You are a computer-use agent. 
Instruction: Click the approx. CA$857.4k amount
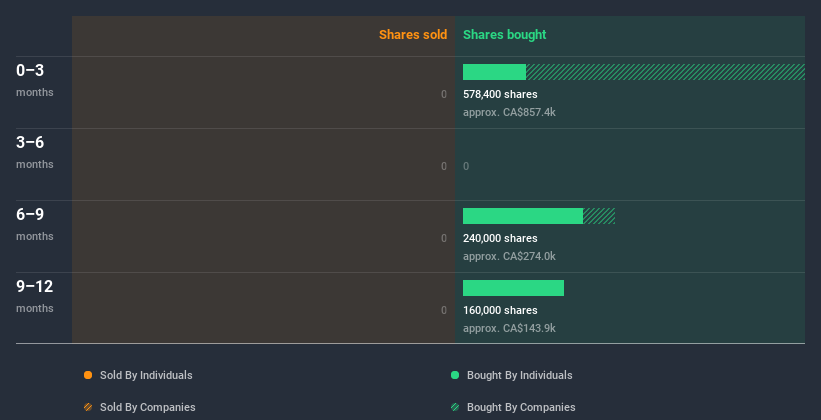pos(509,112)
